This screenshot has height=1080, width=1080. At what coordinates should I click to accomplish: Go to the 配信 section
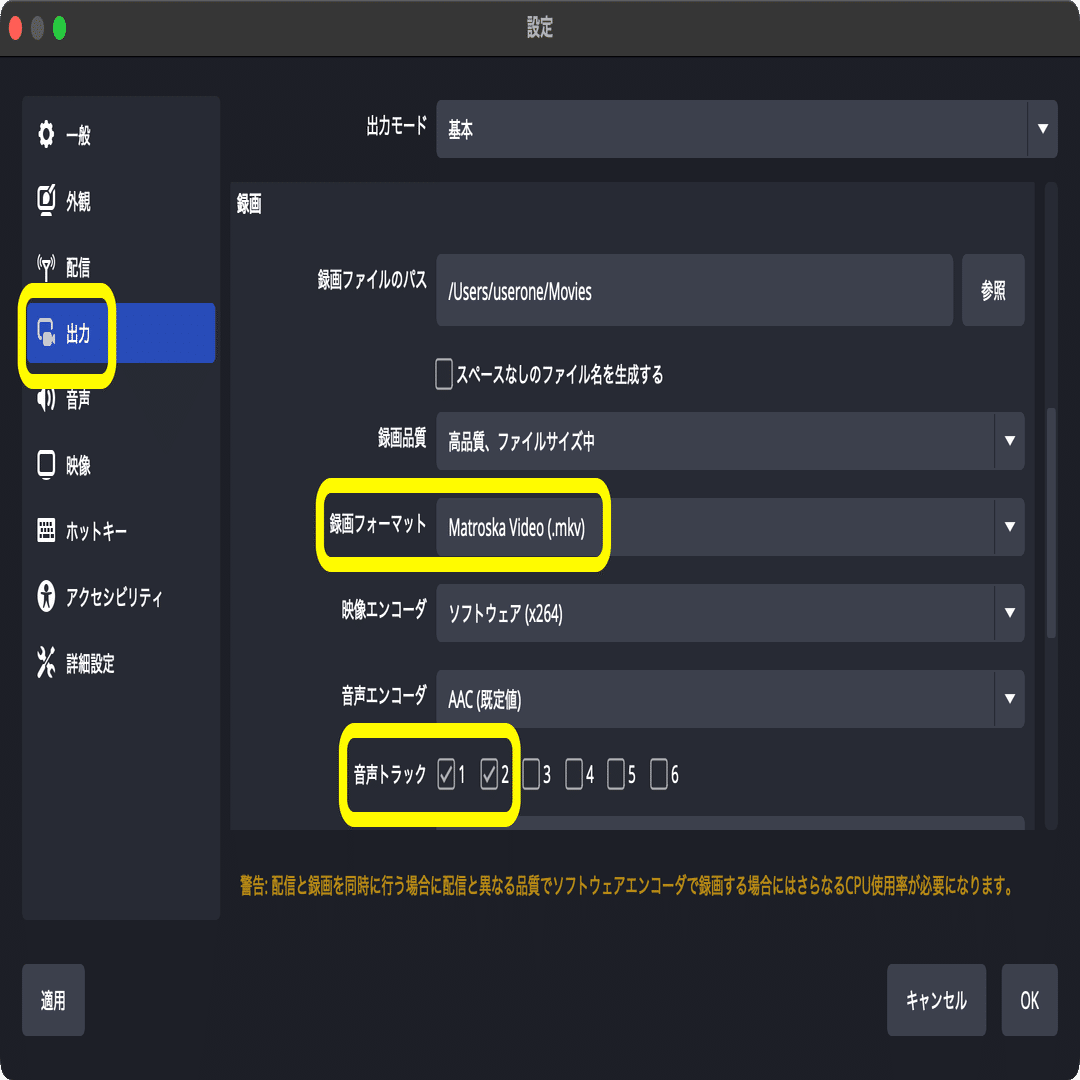79,267
